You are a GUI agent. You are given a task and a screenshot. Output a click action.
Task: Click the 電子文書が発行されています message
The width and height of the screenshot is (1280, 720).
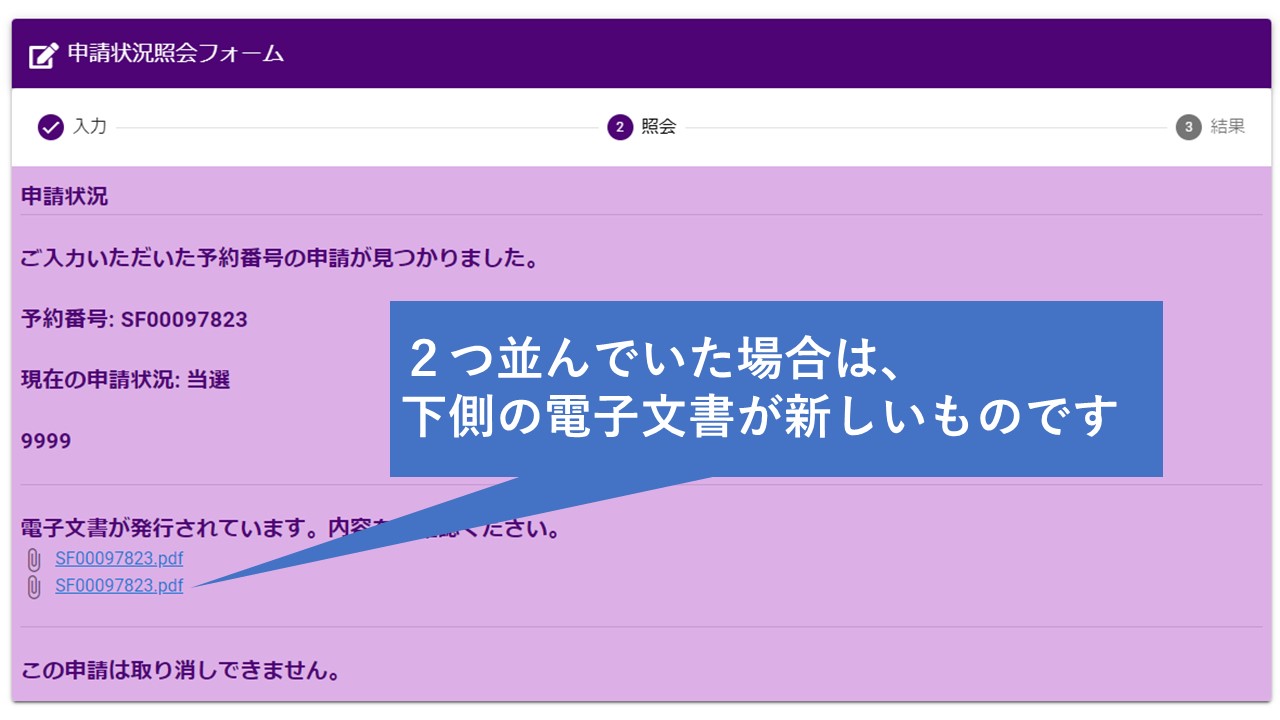(291, 529)
